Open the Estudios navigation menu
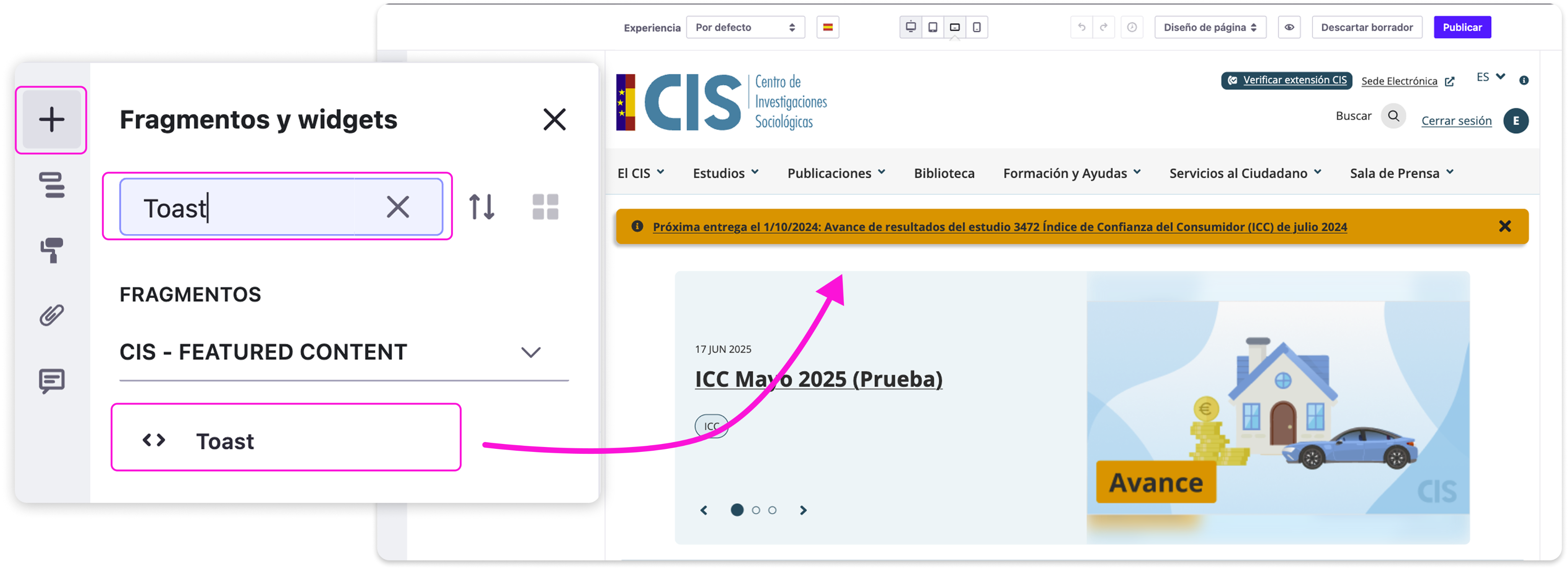This screenshot has height=569, width=1568. coord(725,173)
